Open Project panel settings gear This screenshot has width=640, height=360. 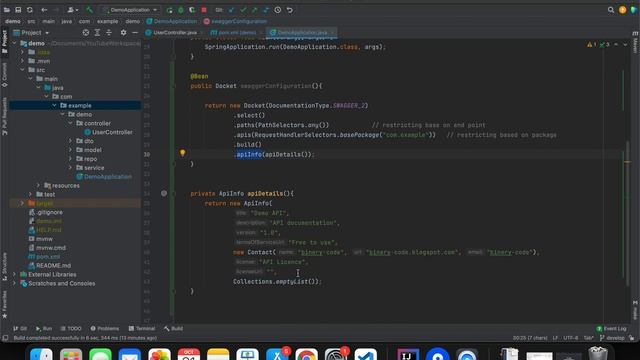[x=123, y=33]
